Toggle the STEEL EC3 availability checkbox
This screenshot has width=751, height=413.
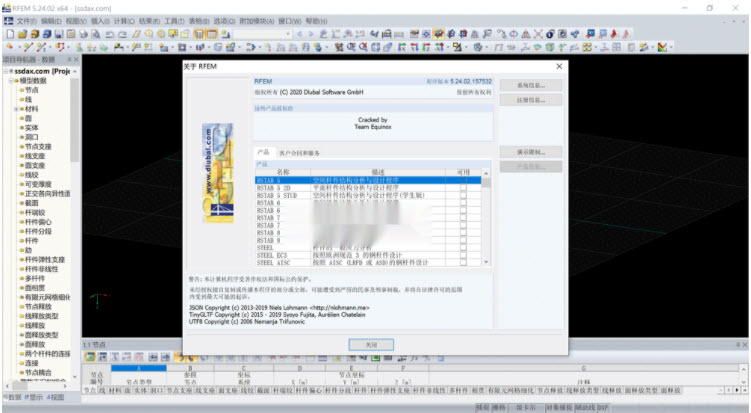(x=462, y=254)
